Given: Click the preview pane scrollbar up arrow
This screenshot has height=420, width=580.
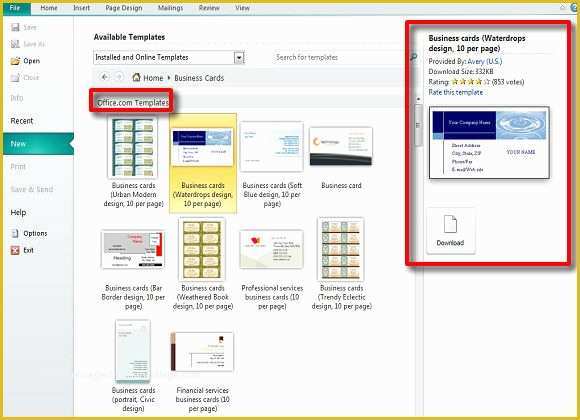Looking at the screenshot, I should (418, 99).
